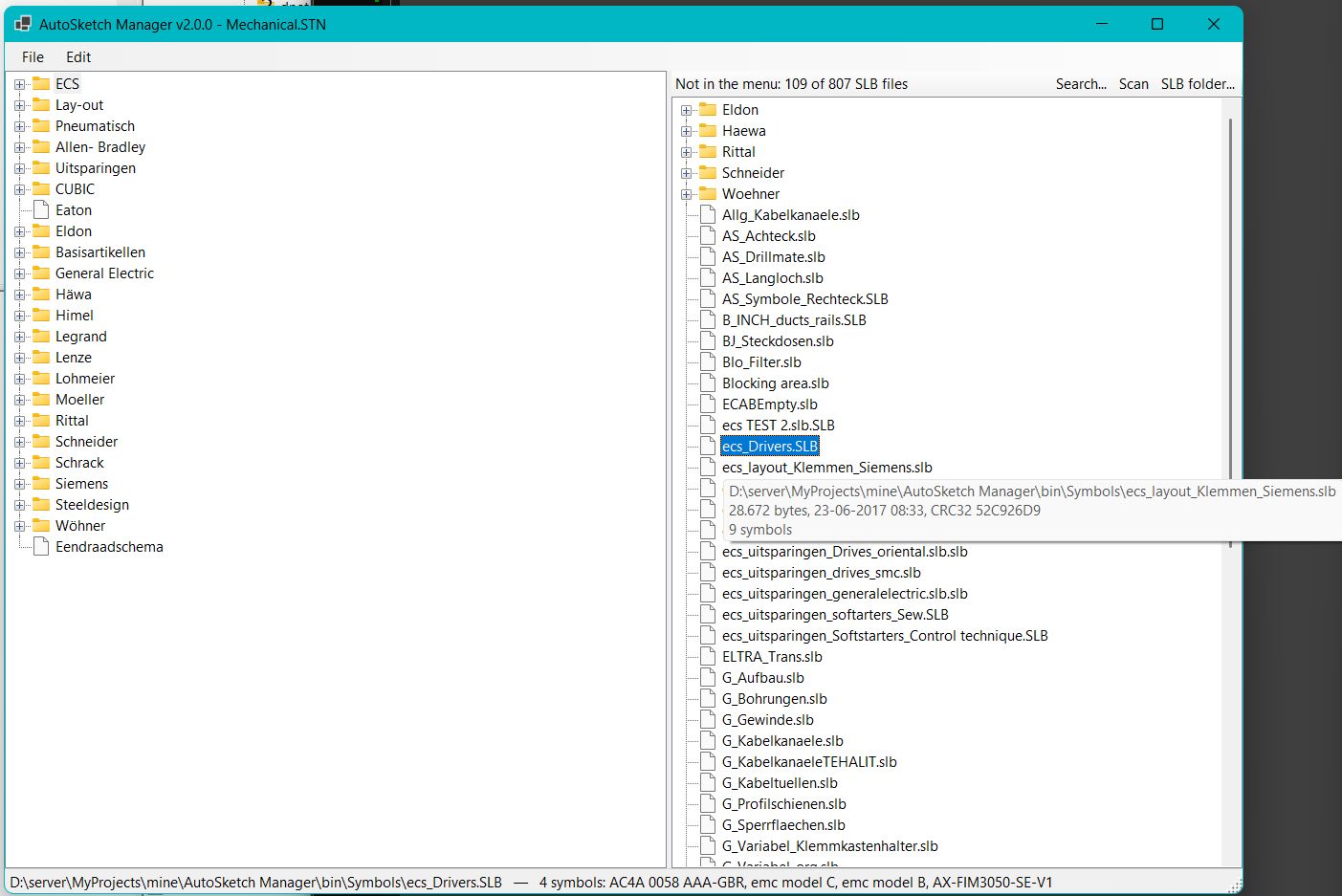The image size is (1342, 896).
Task: Expand the Lenze tree node
Action: coord(20,358)
